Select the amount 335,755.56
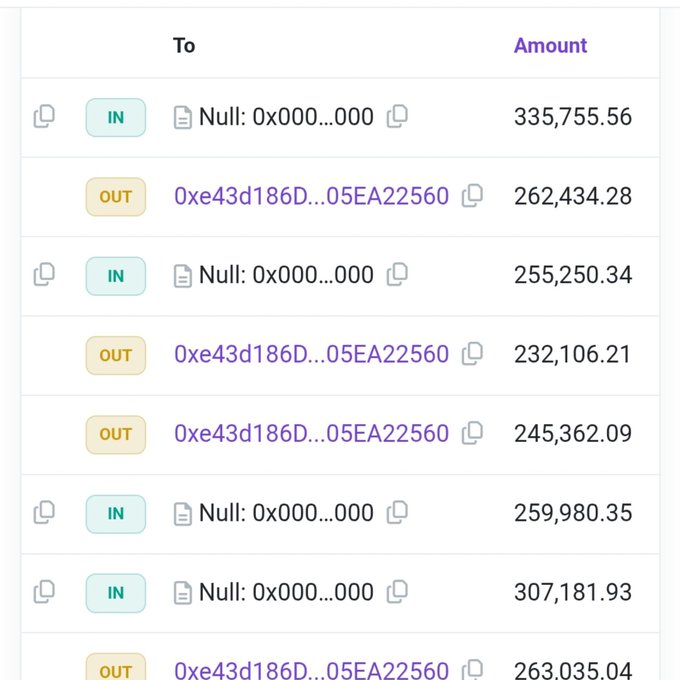The image size is (680, 680). click(573, 117)
